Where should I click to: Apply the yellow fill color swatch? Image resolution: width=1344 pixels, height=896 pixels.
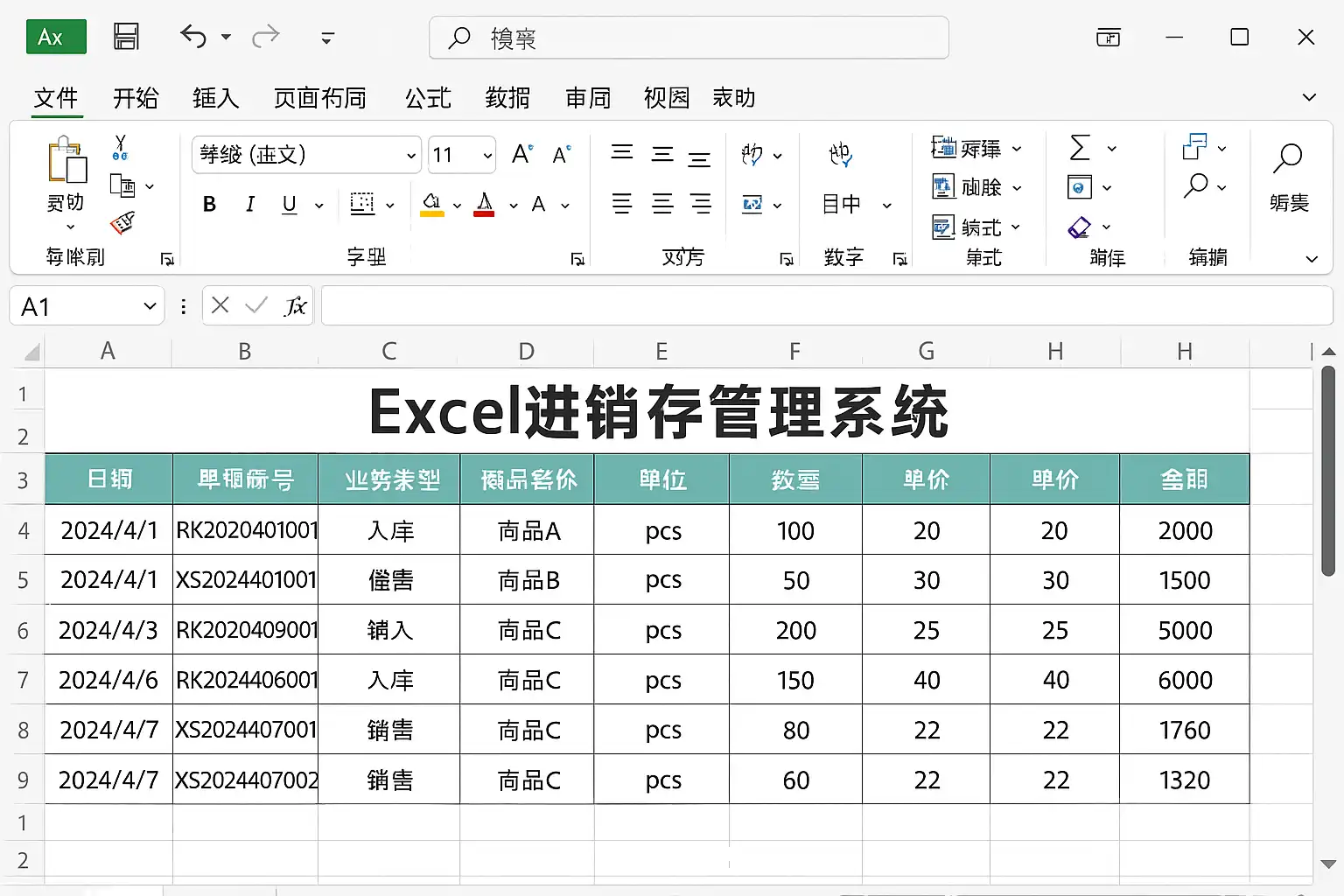point(431,205)
